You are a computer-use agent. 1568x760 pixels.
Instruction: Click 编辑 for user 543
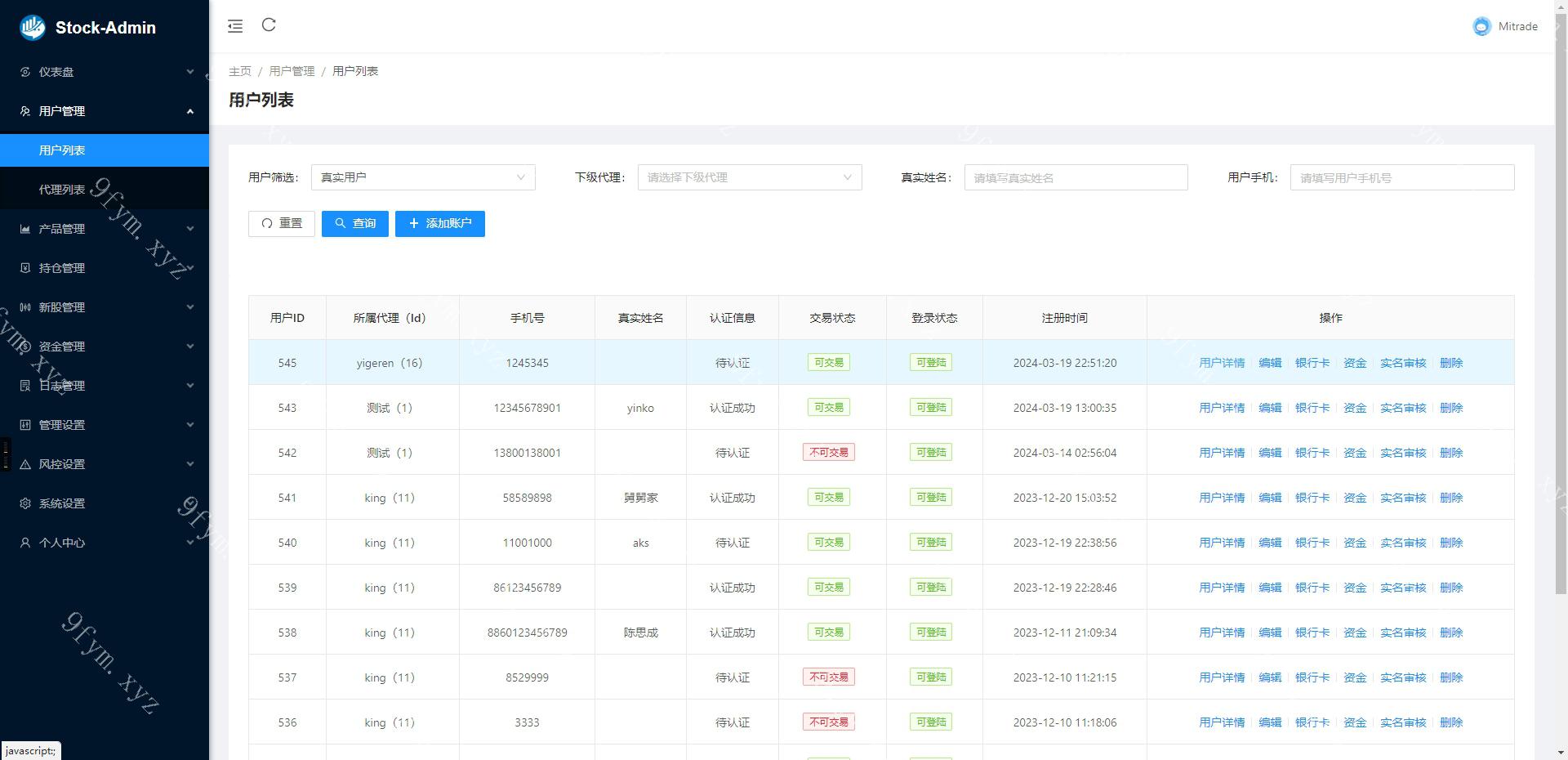[1270, 408]
